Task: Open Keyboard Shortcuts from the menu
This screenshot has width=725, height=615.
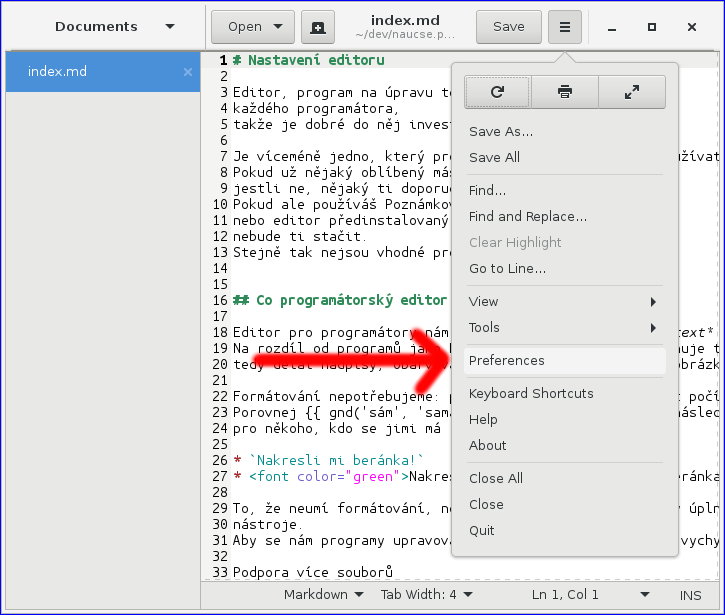Action: (x=530, y=393)
